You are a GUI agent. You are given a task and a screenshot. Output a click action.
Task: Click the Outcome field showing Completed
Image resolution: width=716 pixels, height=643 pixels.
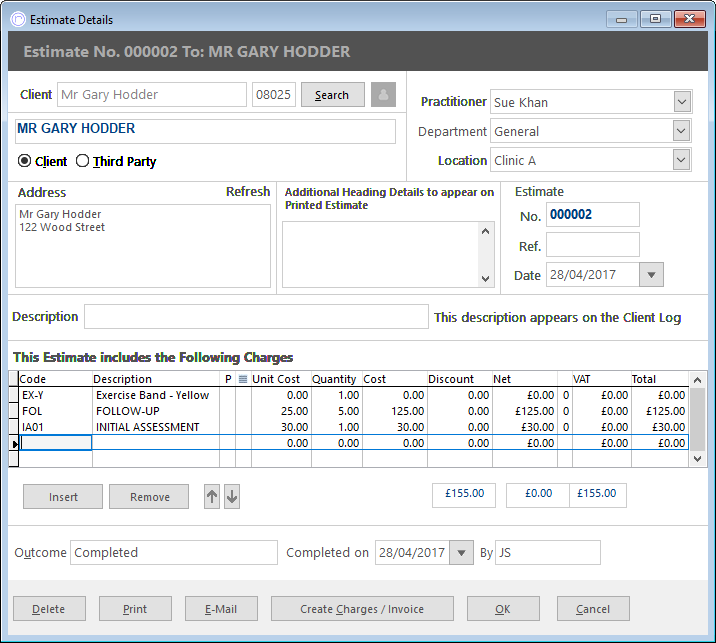[174, 553]
